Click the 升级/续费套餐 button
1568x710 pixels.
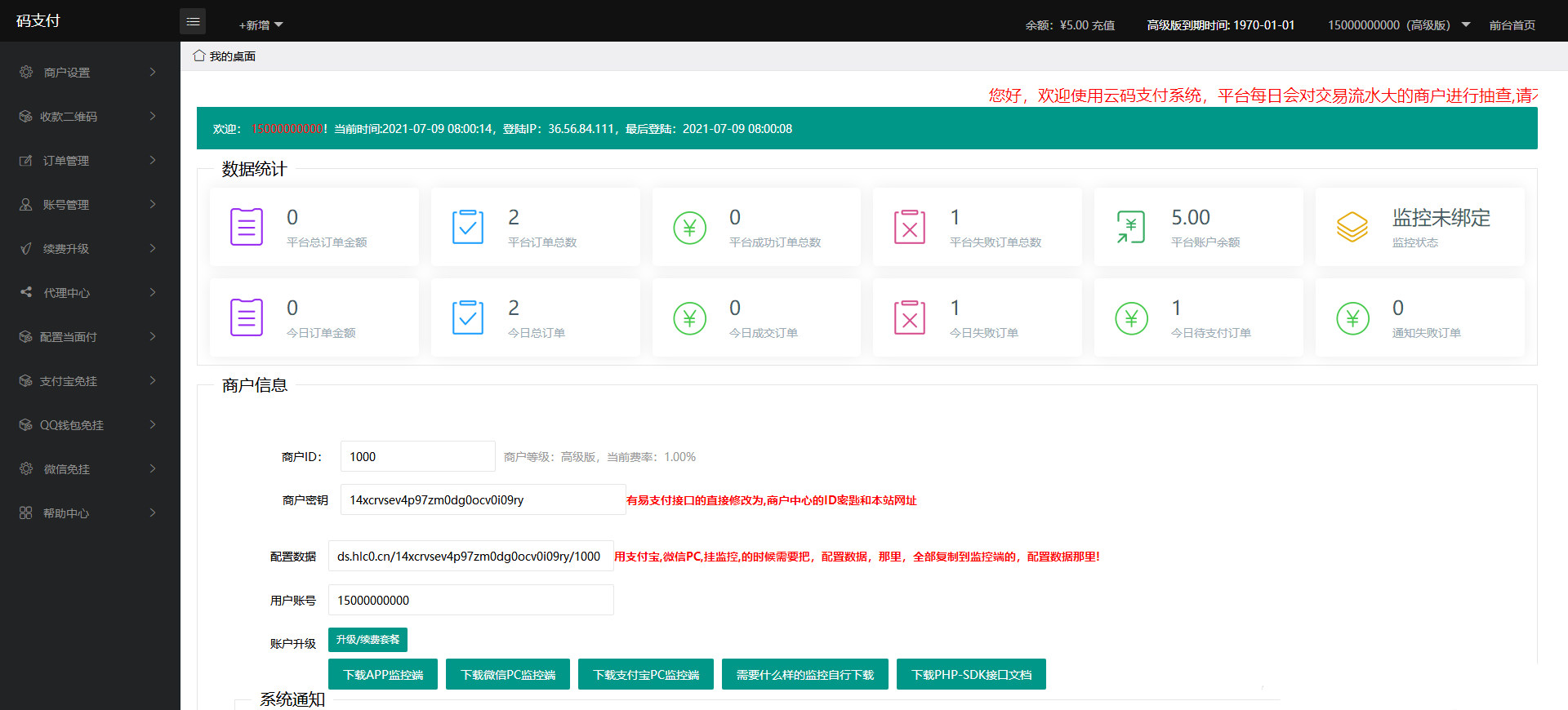pyautogui.click(x=367, y=640)
